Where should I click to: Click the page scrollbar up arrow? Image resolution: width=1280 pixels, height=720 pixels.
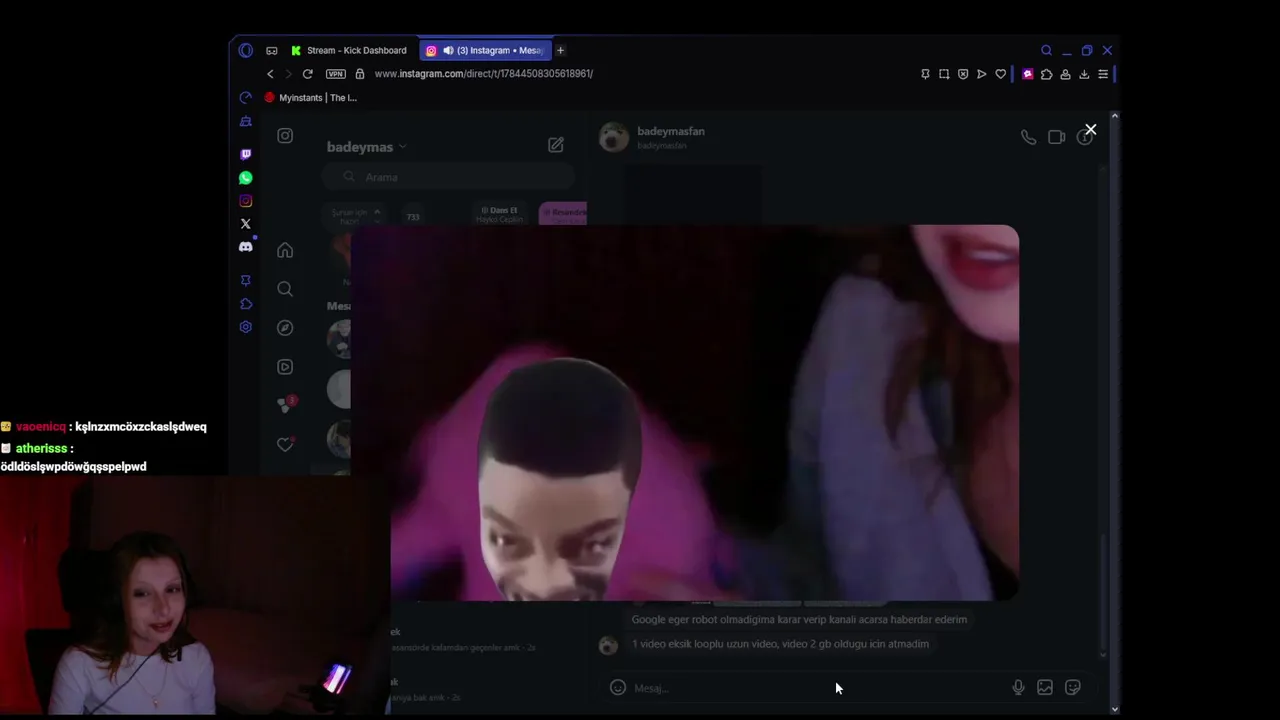(x=1114, y=117)
